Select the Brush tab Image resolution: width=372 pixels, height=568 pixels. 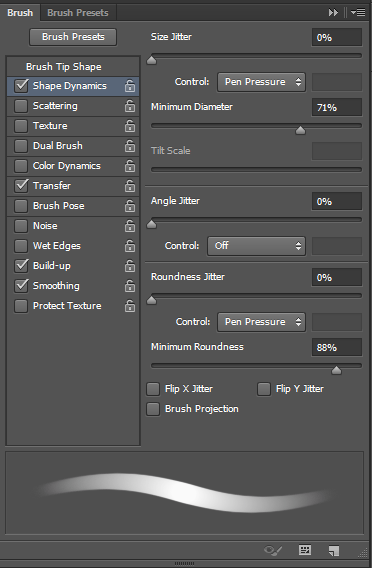point(20,13)
